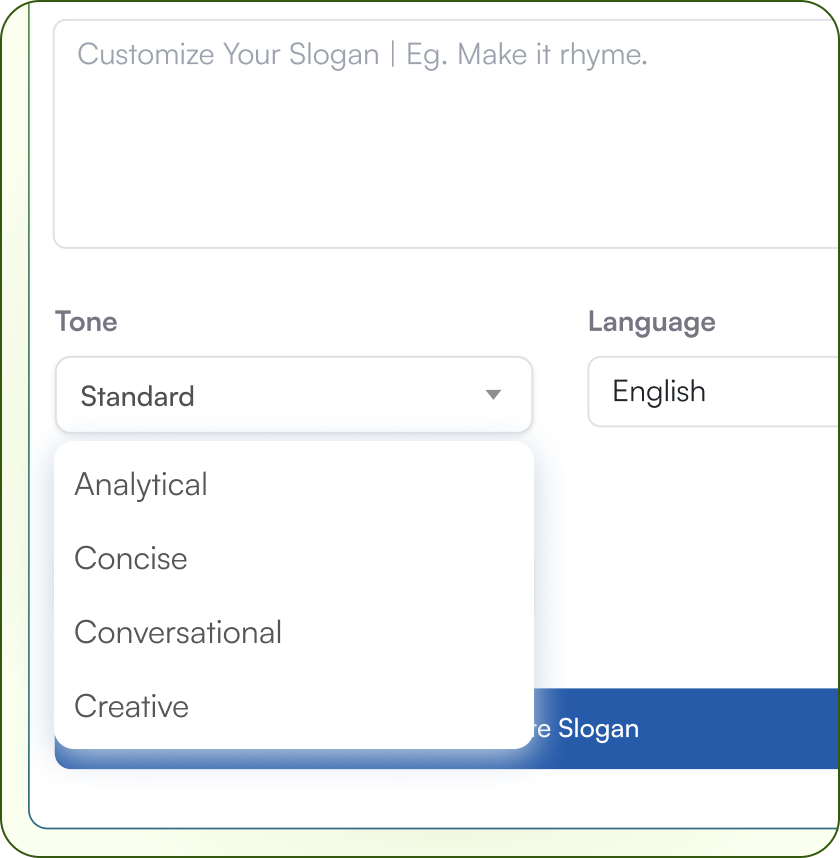The image size is (840, 858).
Task: Click the Language field label
Action: 651,322
